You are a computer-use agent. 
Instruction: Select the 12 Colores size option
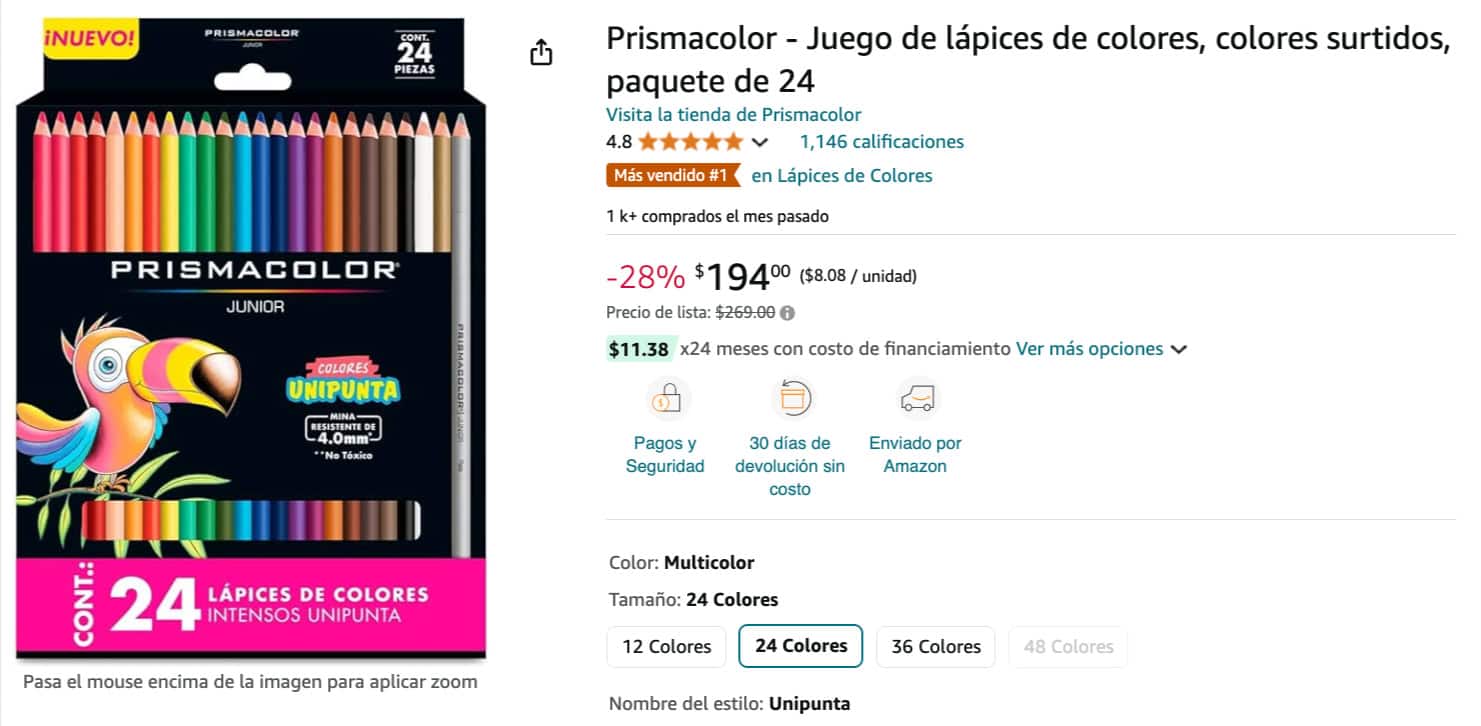click(666, 647)
